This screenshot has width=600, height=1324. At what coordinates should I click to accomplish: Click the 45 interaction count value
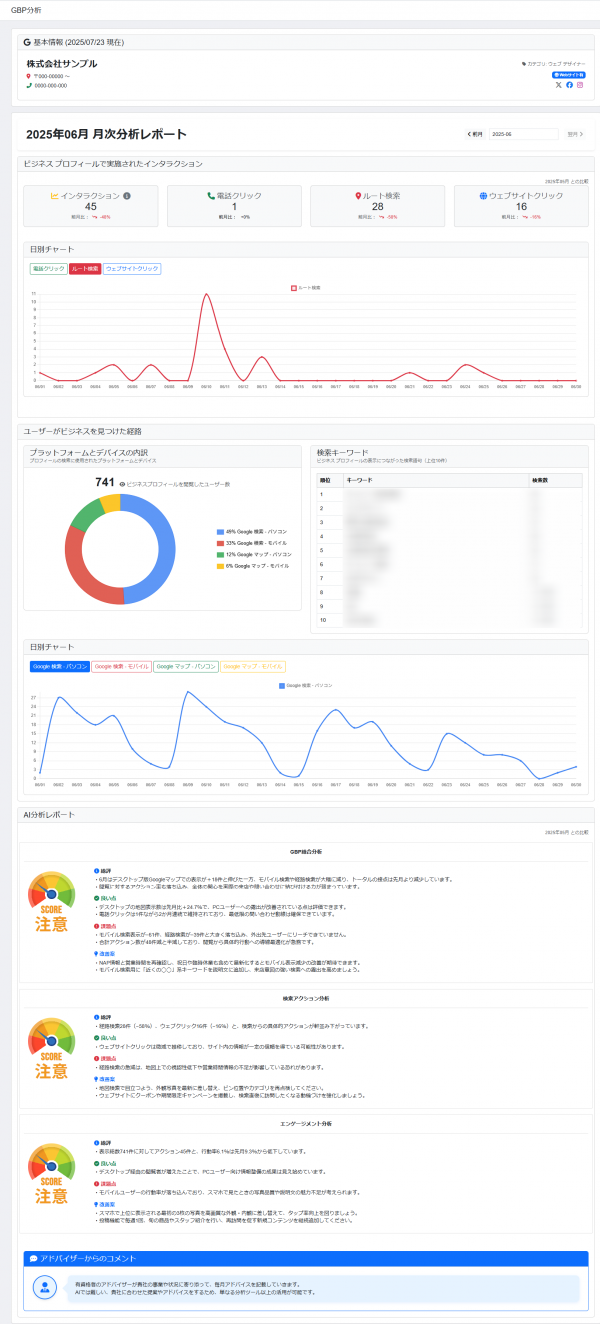tap(91, 207)
